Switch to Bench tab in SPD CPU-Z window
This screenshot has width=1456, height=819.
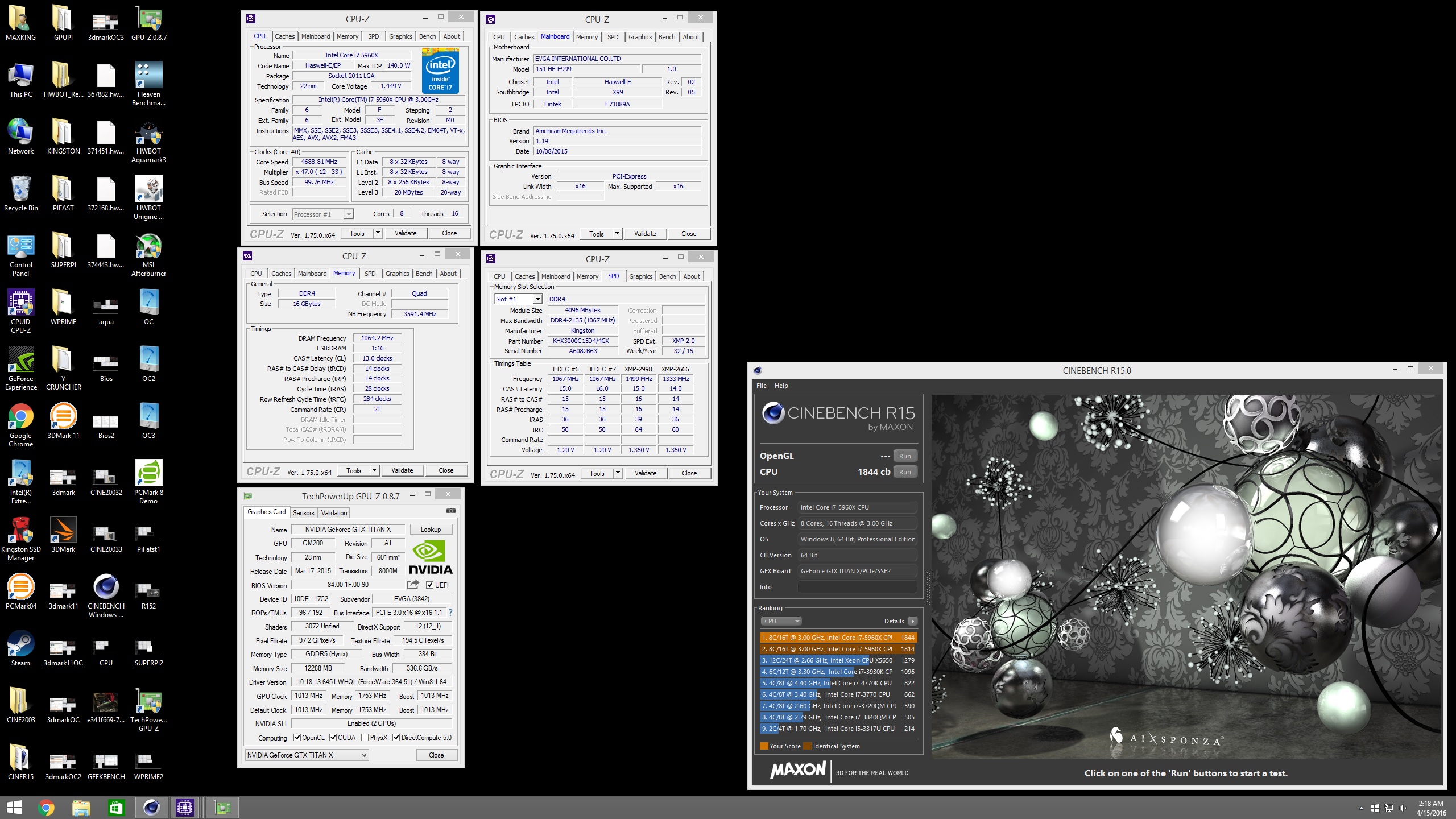pos(667,276)
